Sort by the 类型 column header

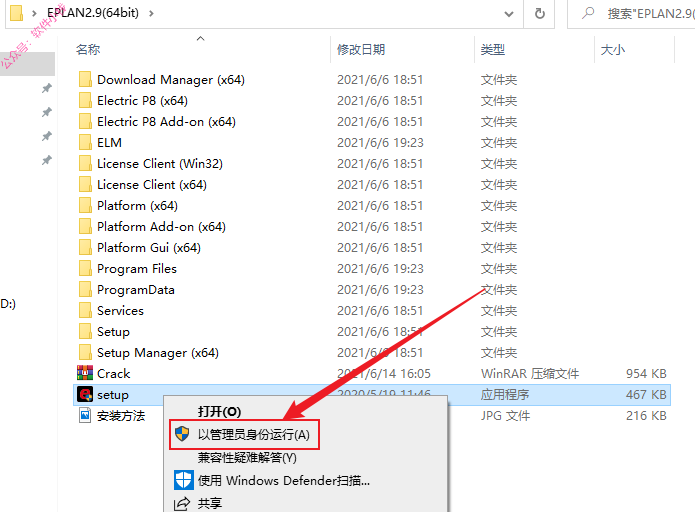pos(493,49)
